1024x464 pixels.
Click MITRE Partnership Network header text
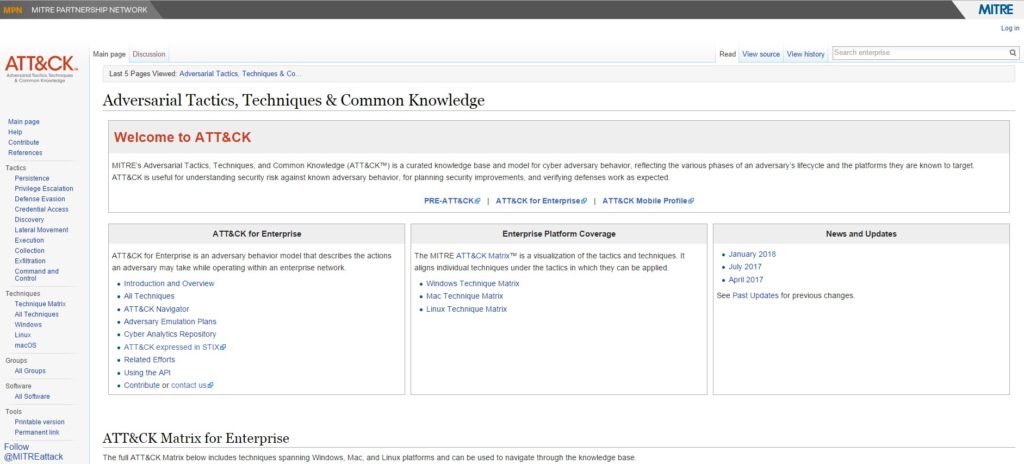89,10
